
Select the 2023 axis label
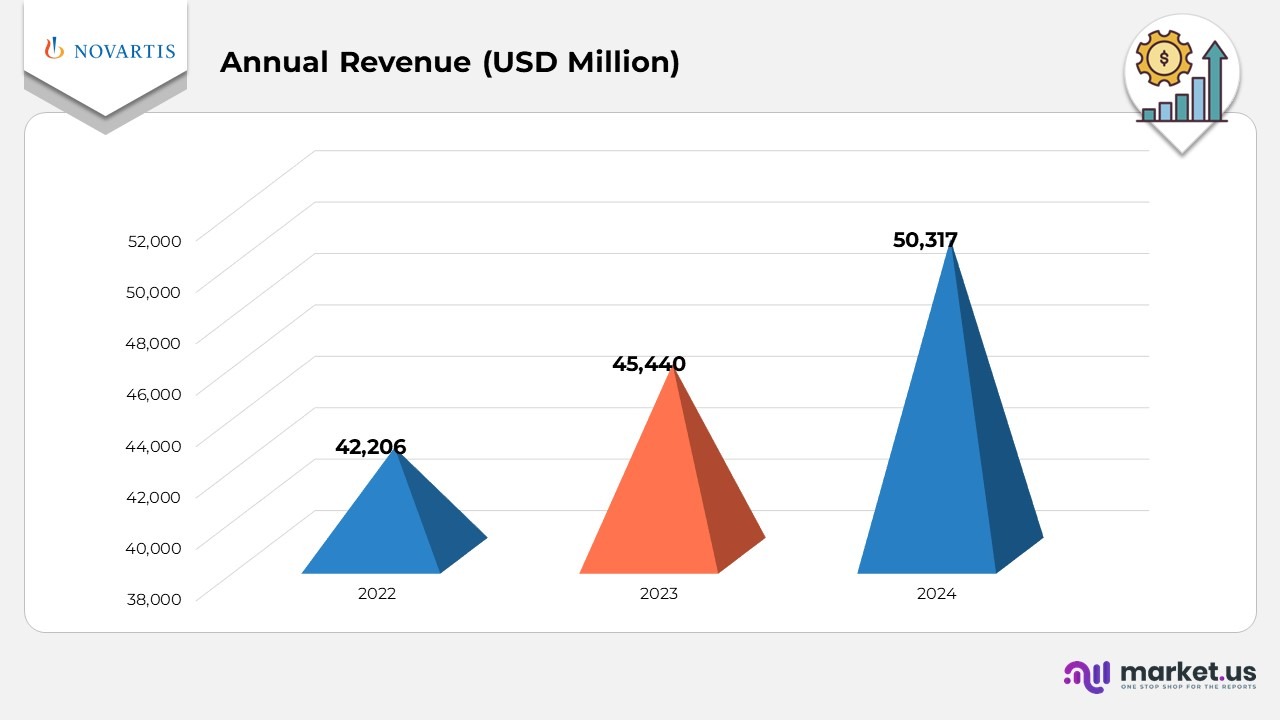coord(657,593)
